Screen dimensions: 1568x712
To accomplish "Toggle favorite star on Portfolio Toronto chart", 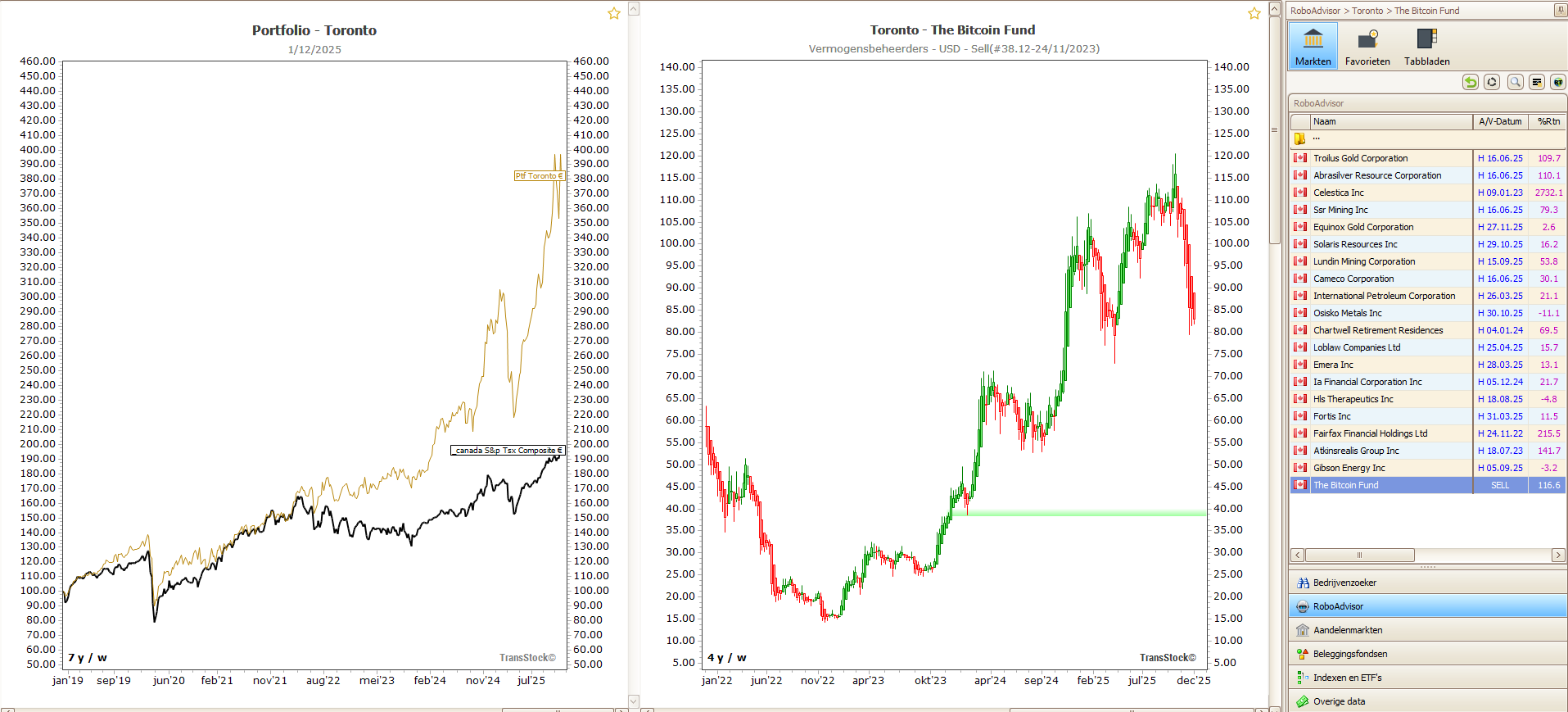I will tap(613, 13).
